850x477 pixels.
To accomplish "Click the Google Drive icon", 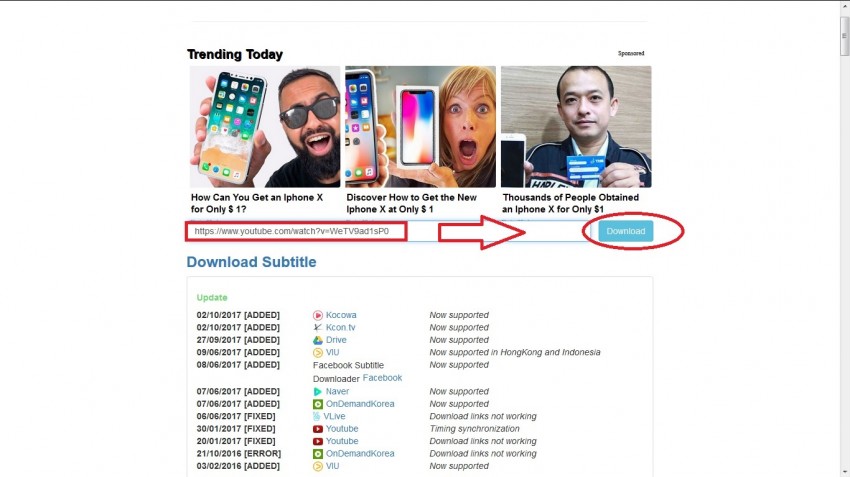I will [318, 340].
